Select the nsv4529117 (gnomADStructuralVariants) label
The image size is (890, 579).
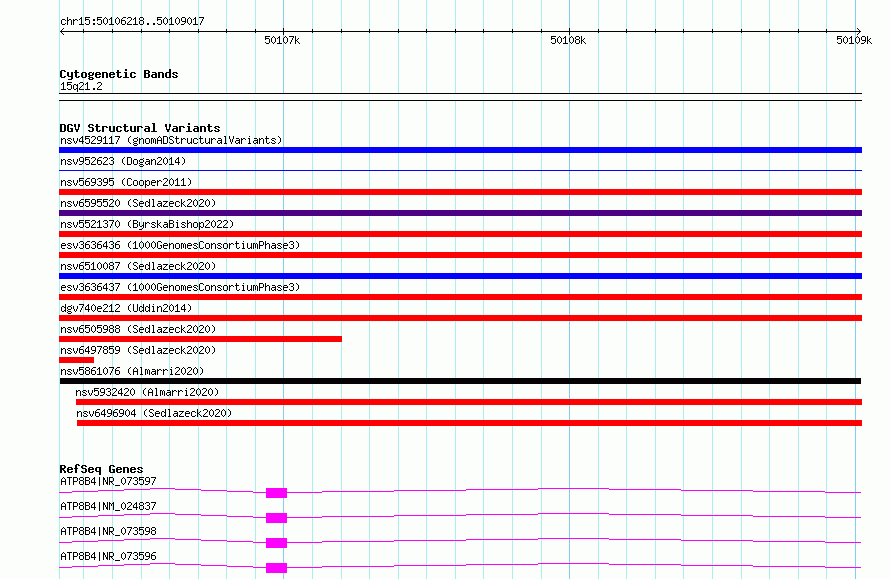171,140
